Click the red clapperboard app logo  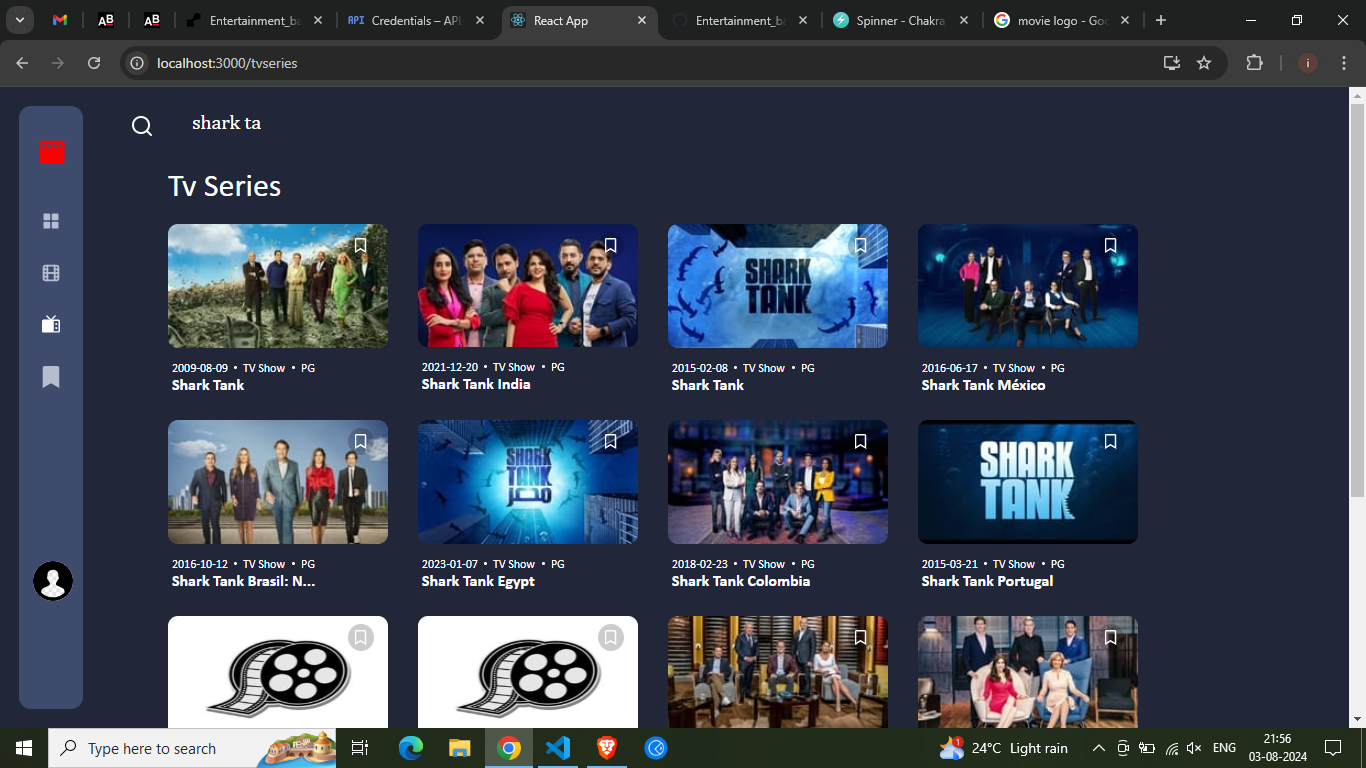coord(52,152)
